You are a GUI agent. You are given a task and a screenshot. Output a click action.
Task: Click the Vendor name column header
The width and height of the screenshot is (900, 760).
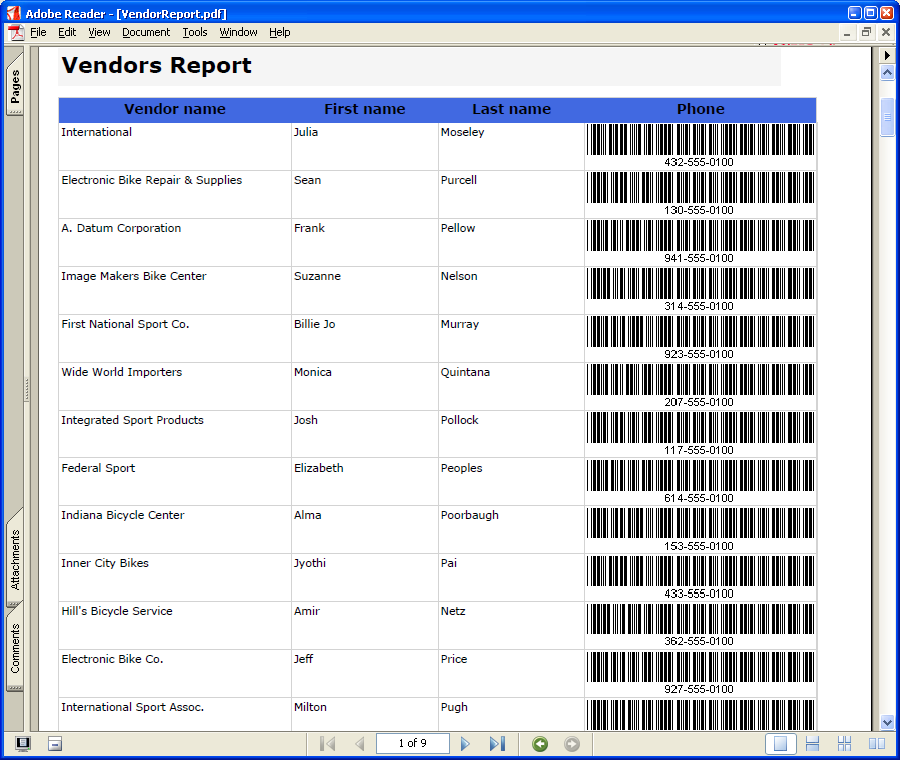click(175, 109)
